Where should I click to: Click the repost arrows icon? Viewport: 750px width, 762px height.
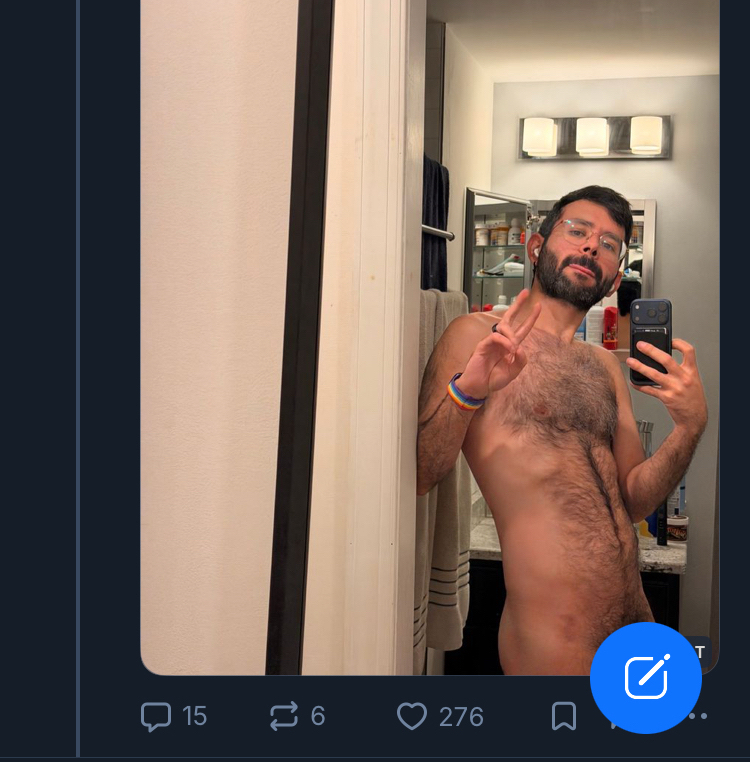[x=284, y=716]
